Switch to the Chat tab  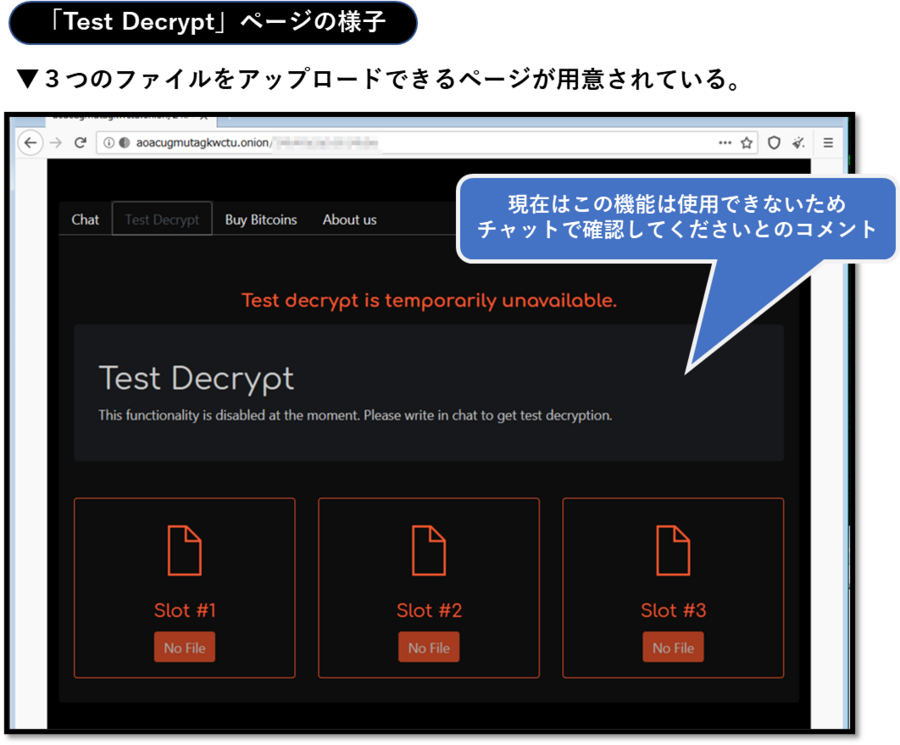click(85, 220)
